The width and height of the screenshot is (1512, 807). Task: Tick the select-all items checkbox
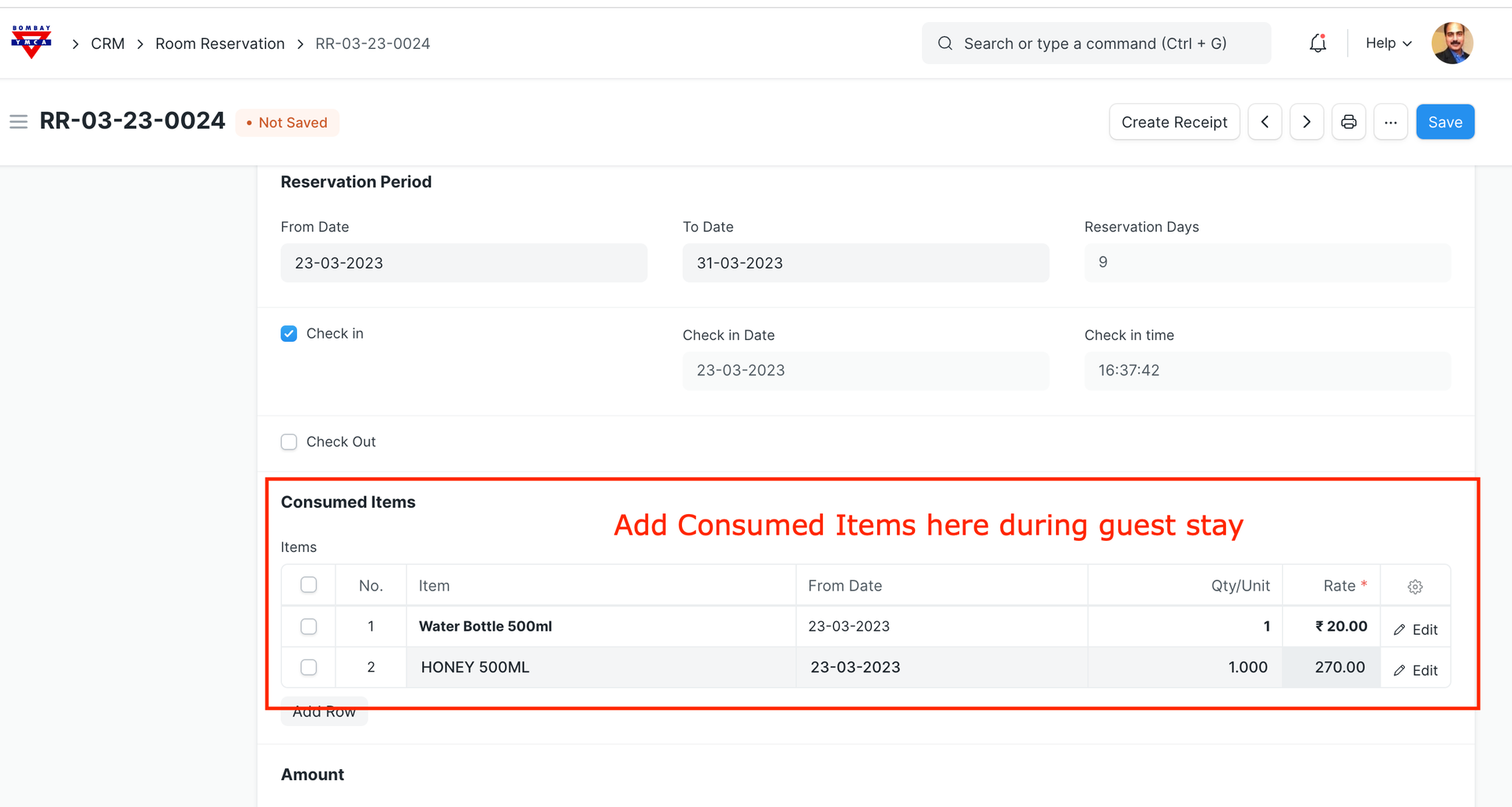pos(309,585)
